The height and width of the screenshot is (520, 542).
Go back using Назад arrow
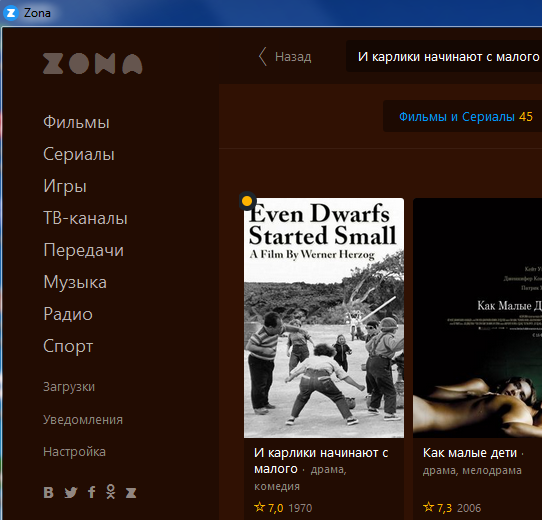(x=285, y=56)
